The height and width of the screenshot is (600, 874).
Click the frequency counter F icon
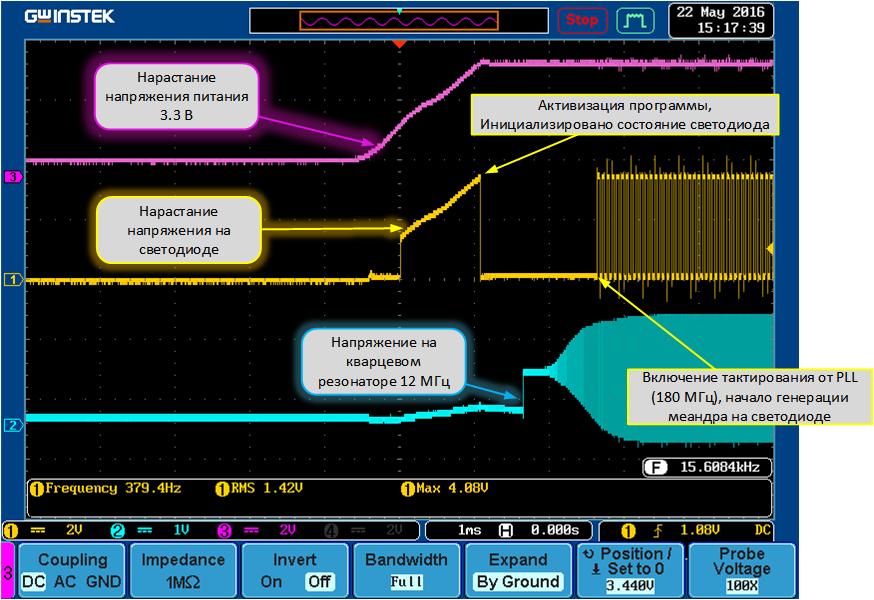(x=656, y=467)
